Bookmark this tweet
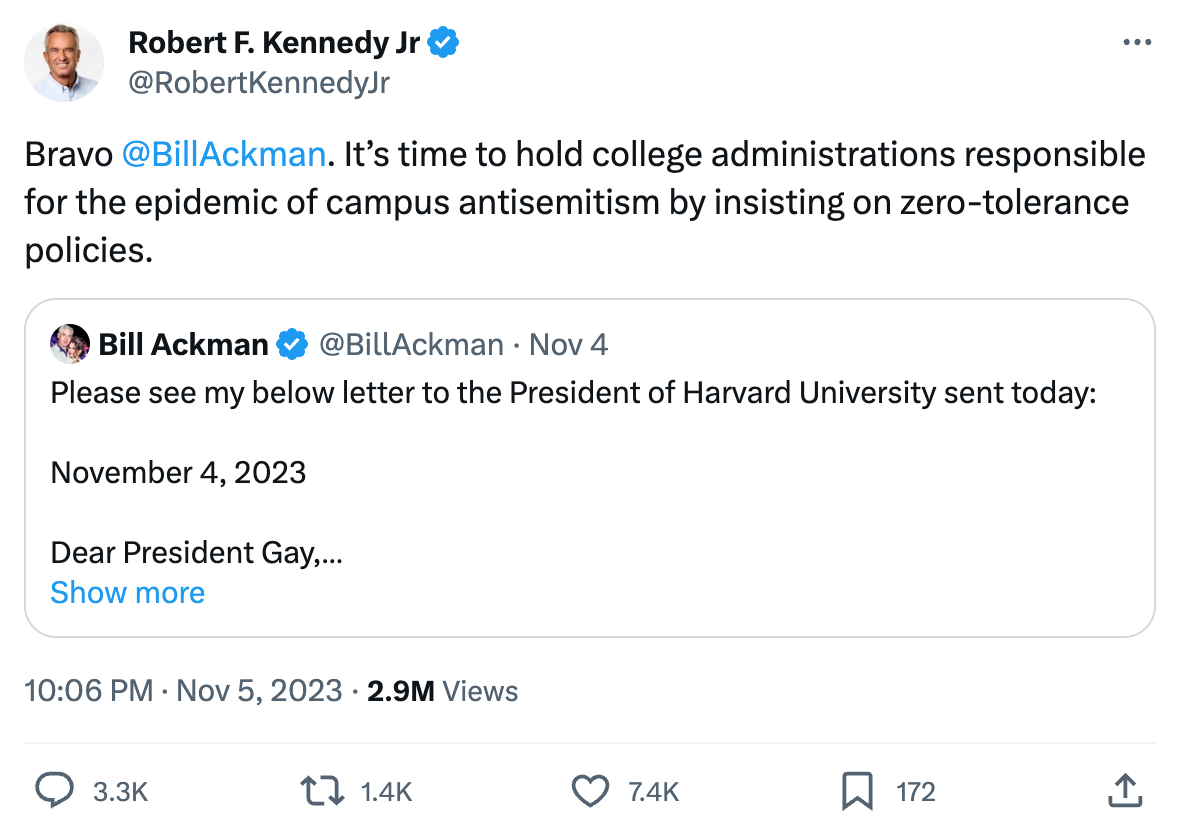The image size is (1184, 828). 858,791
